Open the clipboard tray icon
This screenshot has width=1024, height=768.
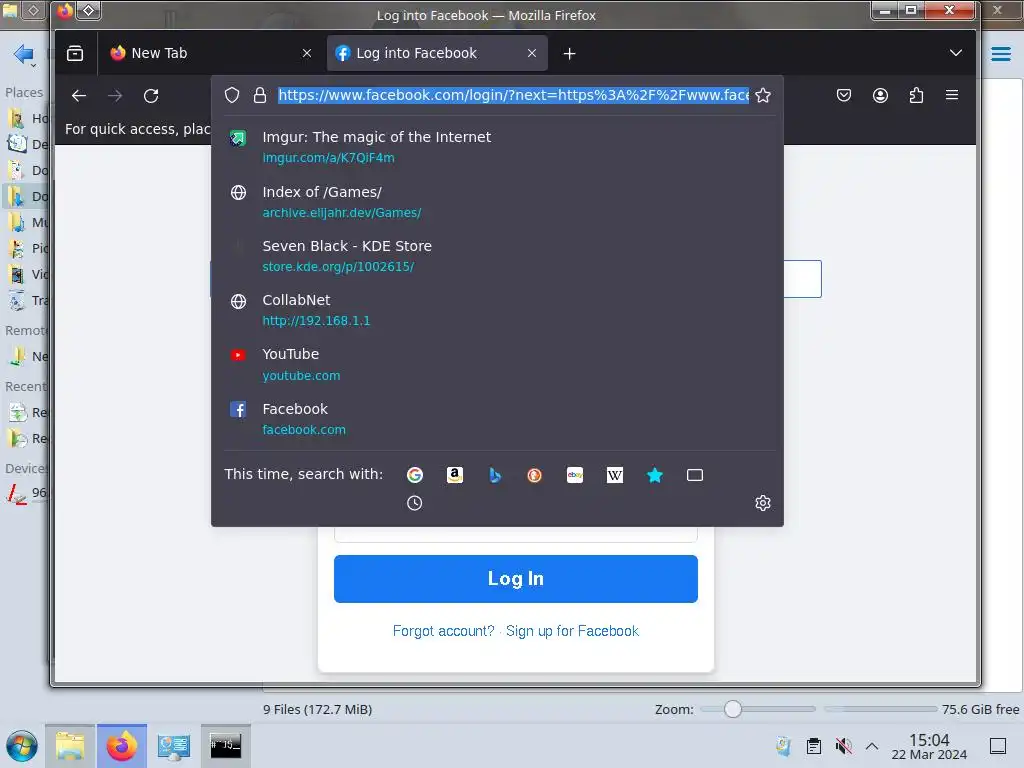(814, 746)
